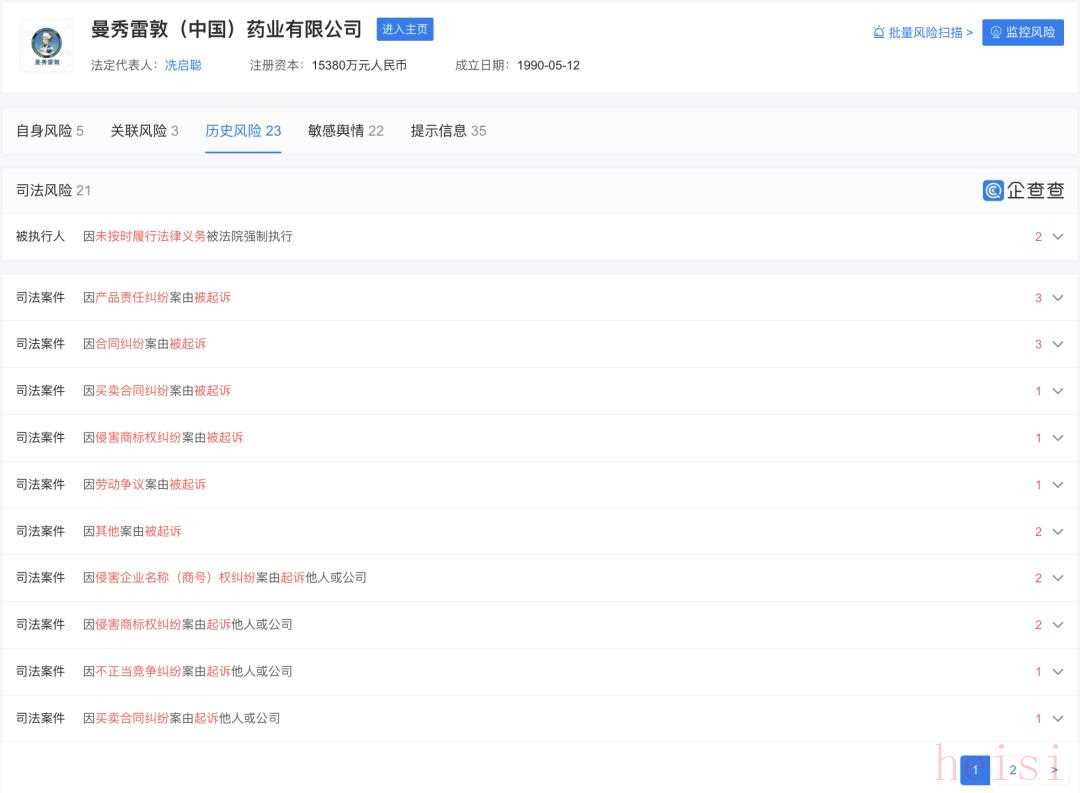Click the company logo thumbnail
1080x793 pixels.
(46, 46)
